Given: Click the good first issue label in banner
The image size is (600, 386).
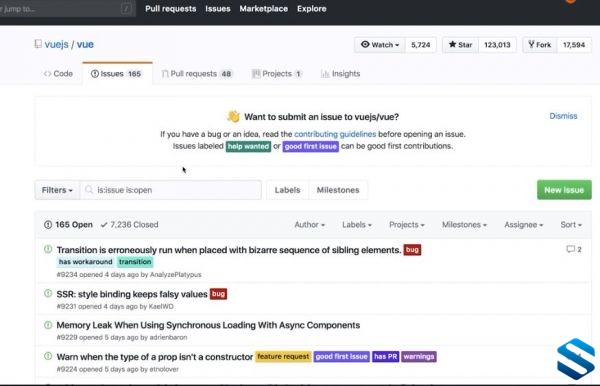Looking at the screenshot, I should (311, 147).
